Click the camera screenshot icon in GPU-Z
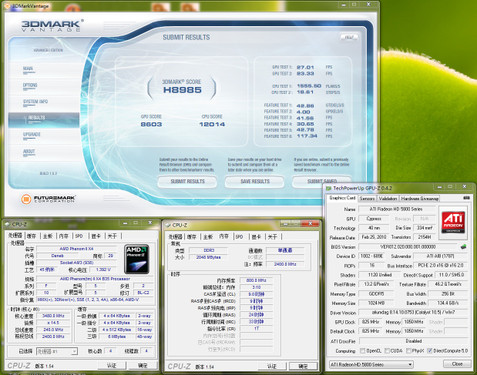477x375 pixels. (466, 198)
